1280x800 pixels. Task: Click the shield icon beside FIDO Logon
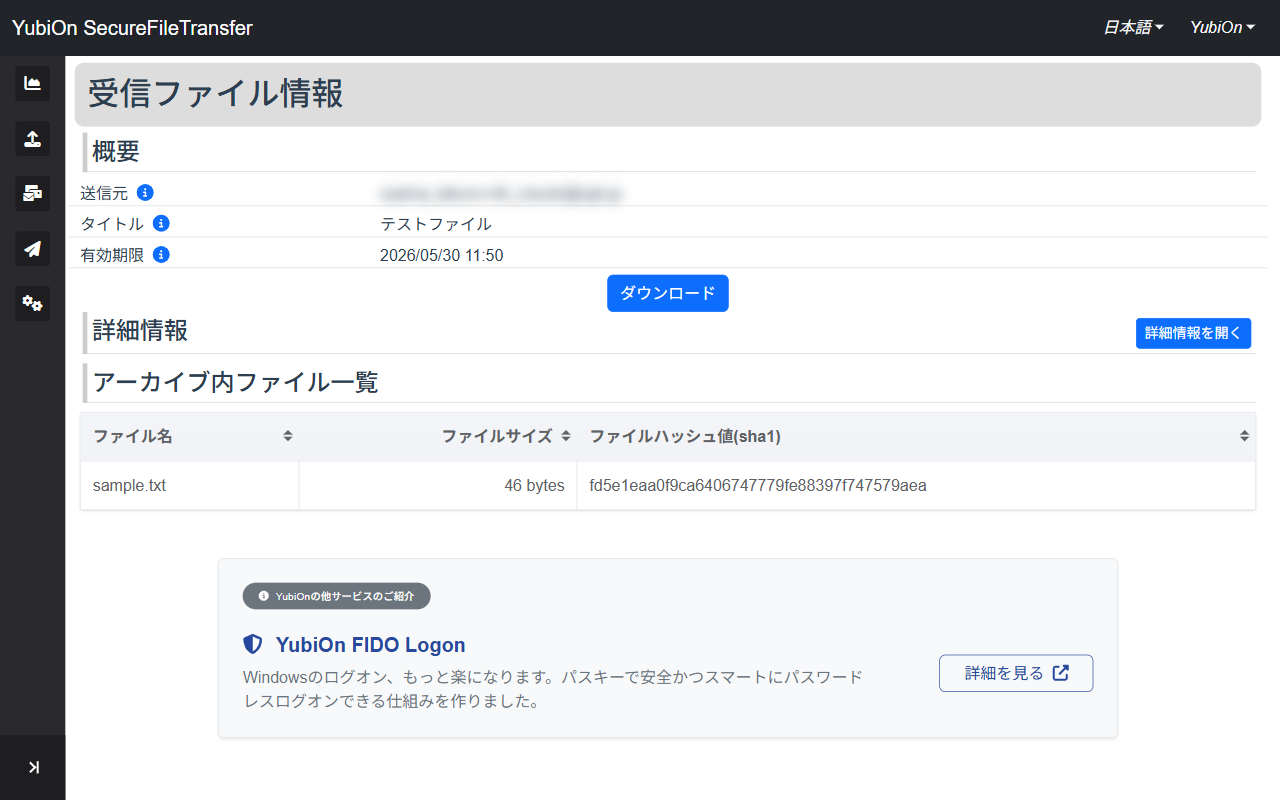(253, 645)
